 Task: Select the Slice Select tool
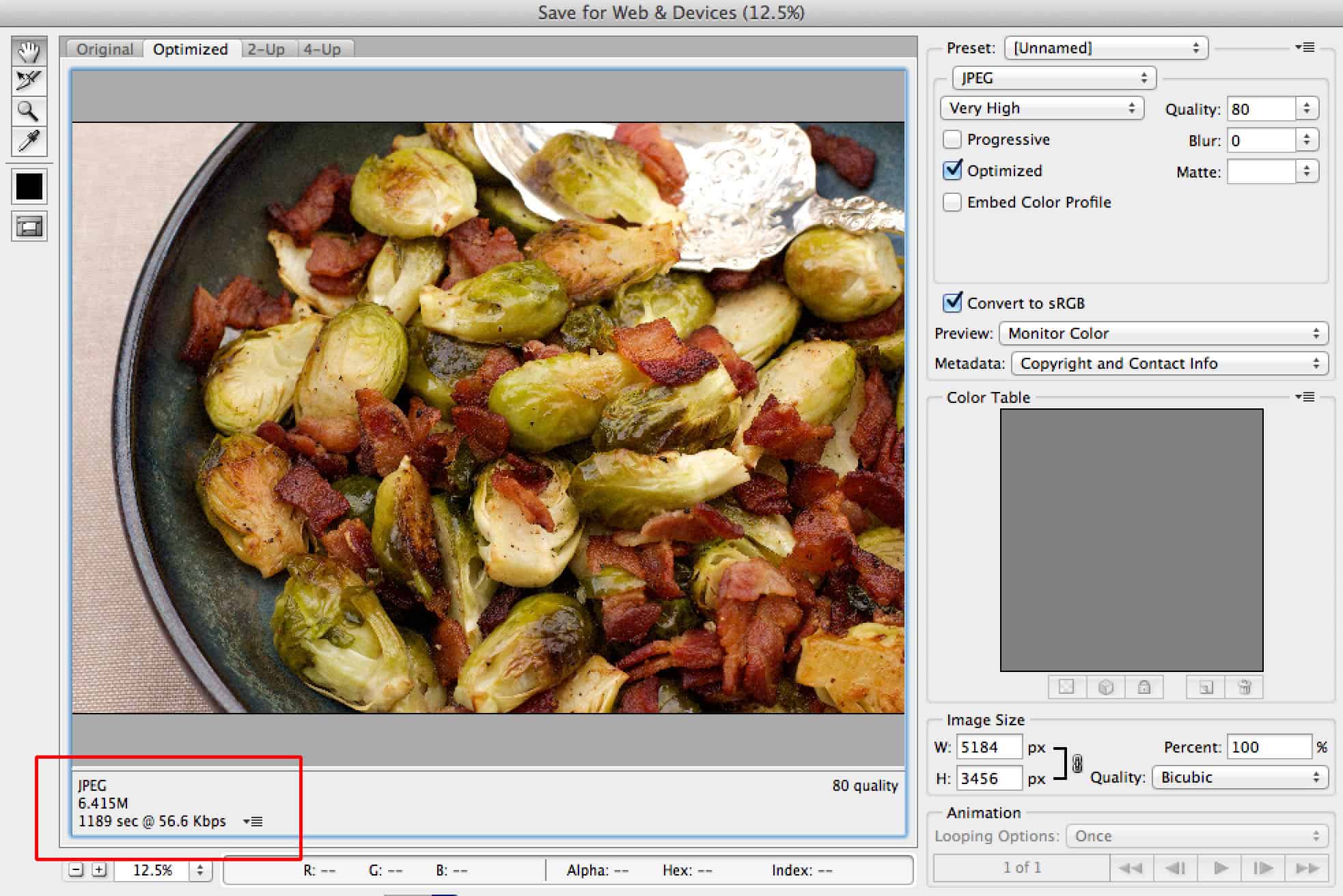pos(29,81)
